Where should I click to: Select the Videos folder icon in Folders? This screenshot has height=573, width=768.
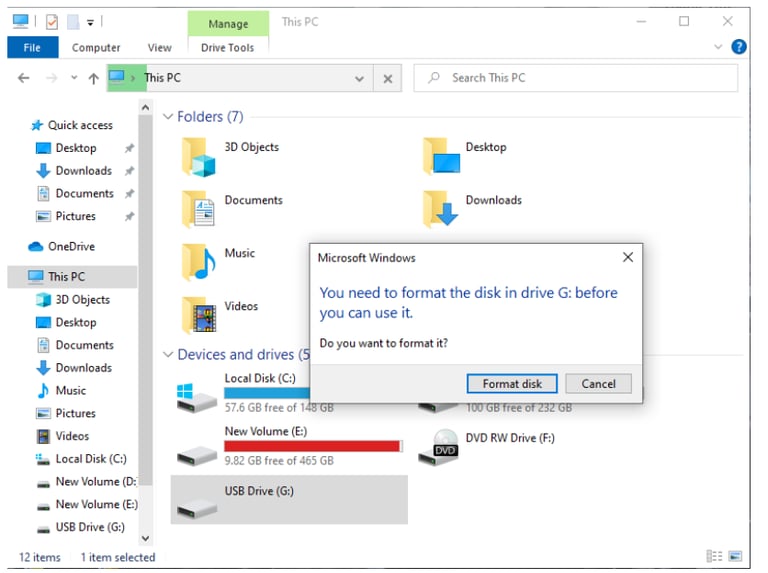pyautogui.click(x=198, y=315)
